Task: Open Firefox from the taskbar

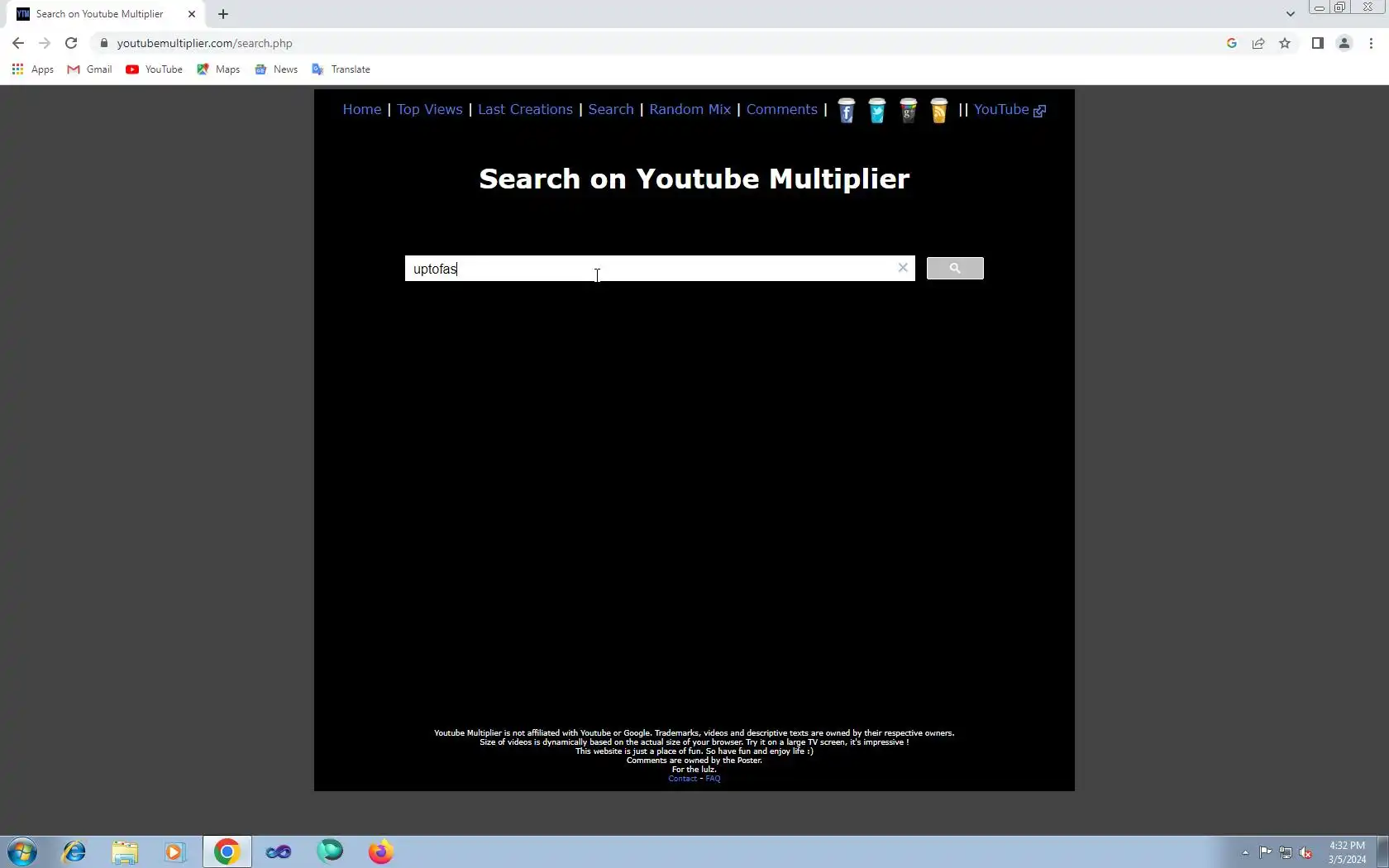Action: point(380,851)
